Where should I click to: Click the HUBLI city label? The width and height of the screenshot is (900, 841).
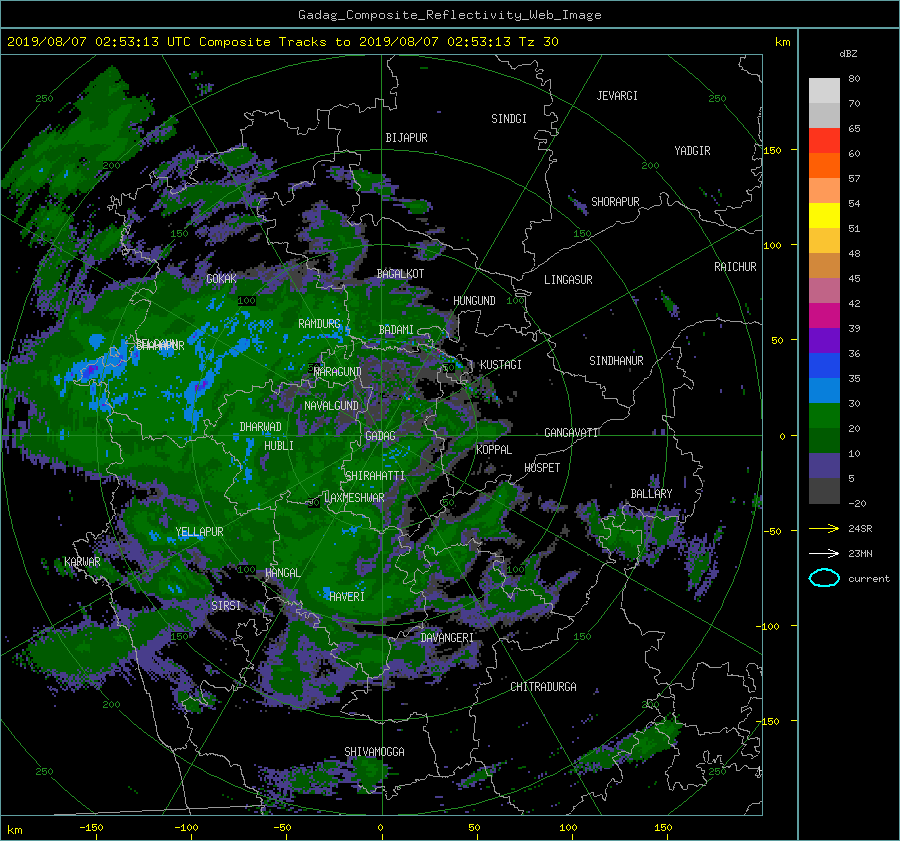coord(279,446)
